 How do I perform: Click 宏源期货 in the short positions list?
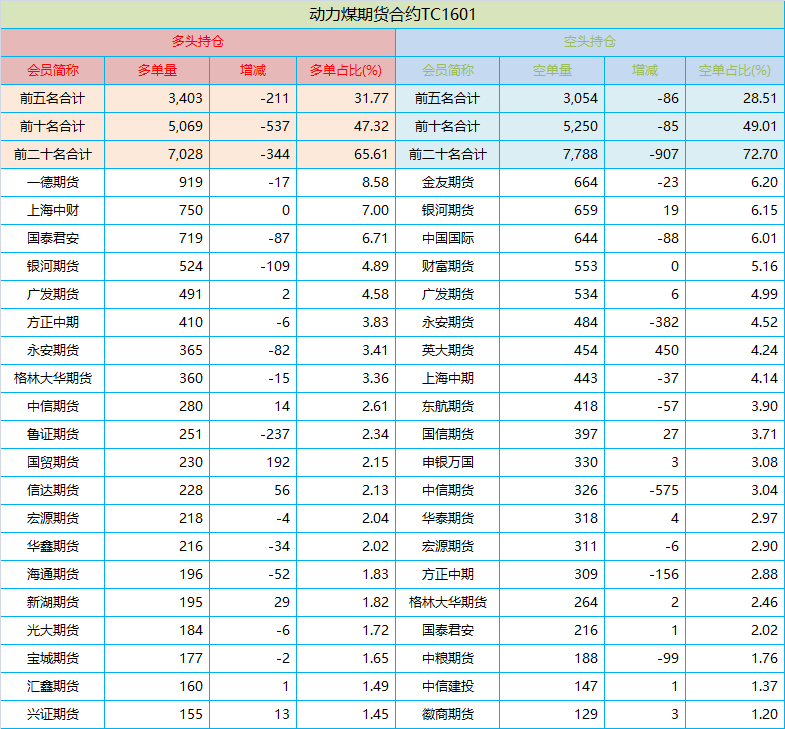(x=448, y=546)
